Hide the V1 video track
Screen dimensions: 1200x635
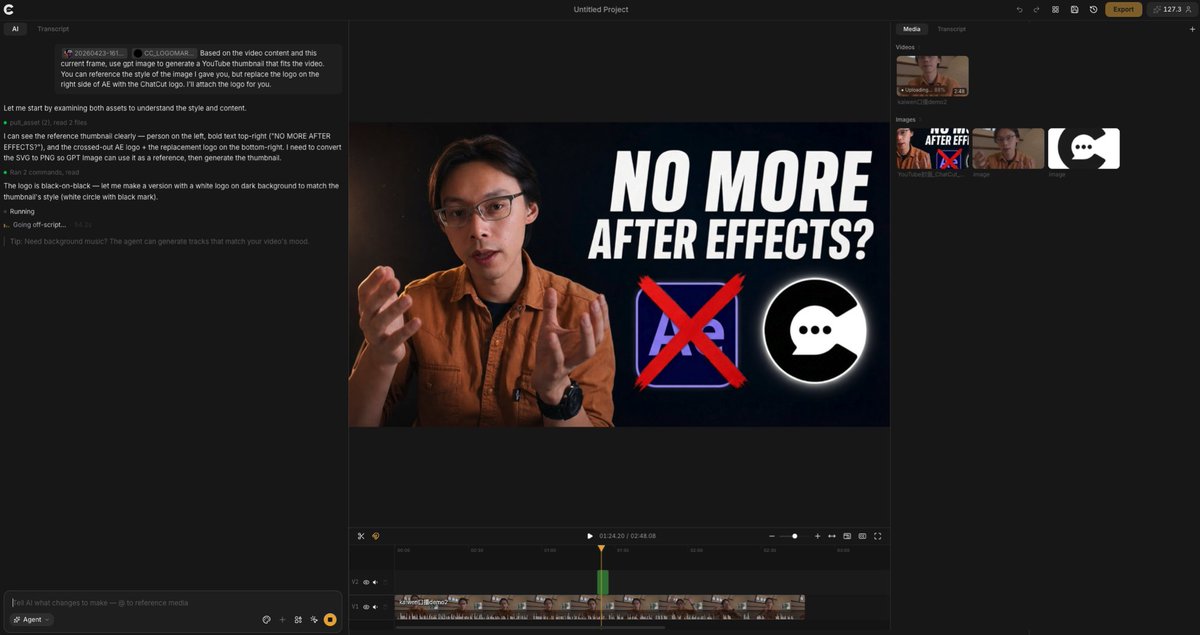tap(366, 606)
